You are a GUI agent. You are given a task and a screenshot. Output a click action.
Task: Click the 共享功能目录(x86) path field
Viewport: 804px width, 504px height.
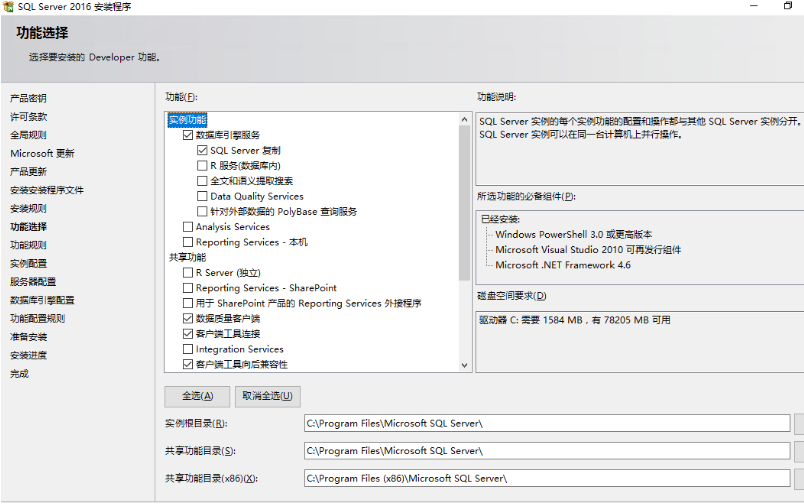pyautogui.click(x=547, y=478)
